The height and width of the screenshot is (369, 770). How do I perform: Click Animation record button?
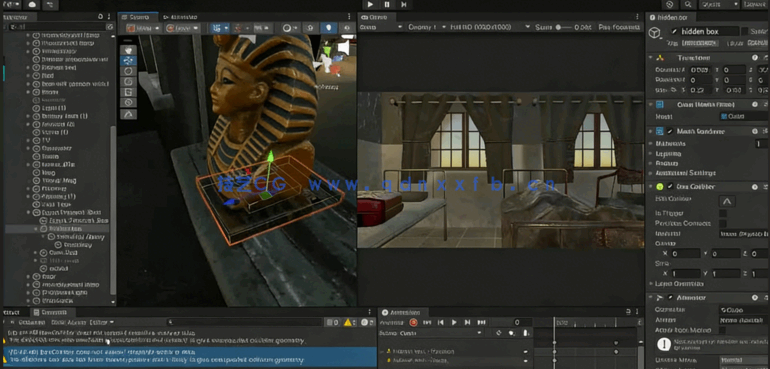point(413,322)
